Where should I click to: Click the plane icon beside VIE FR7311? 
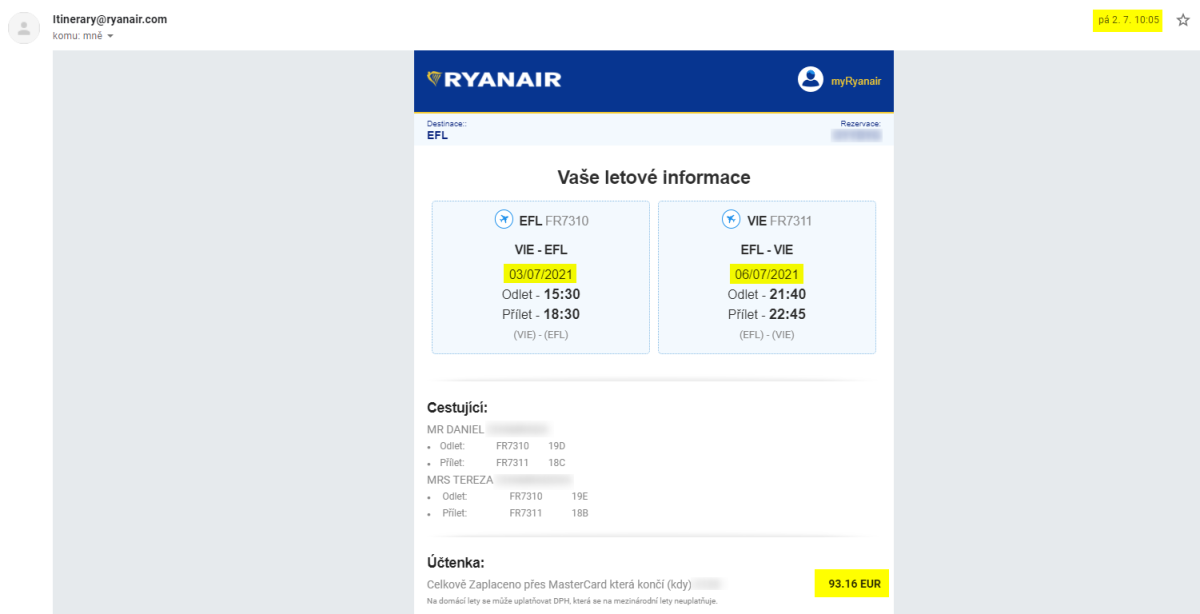pos(730,219)
